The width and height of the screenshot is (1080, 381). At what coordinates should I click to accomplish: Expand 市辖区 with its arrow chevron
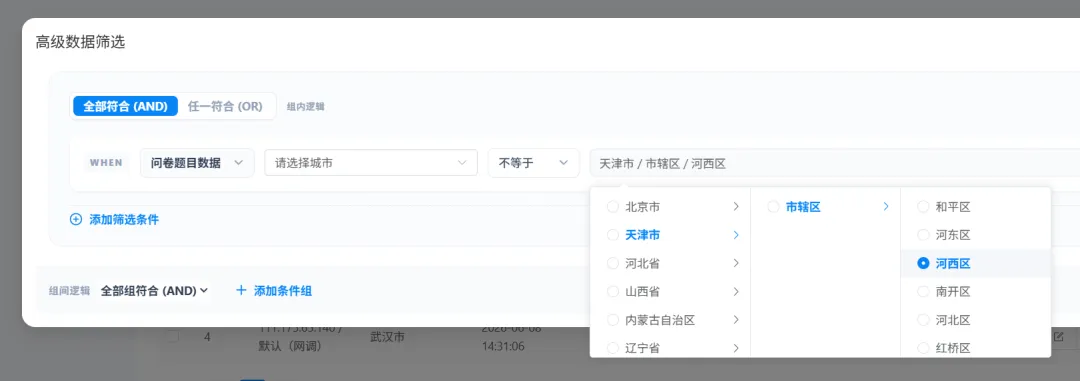[886, 207]
